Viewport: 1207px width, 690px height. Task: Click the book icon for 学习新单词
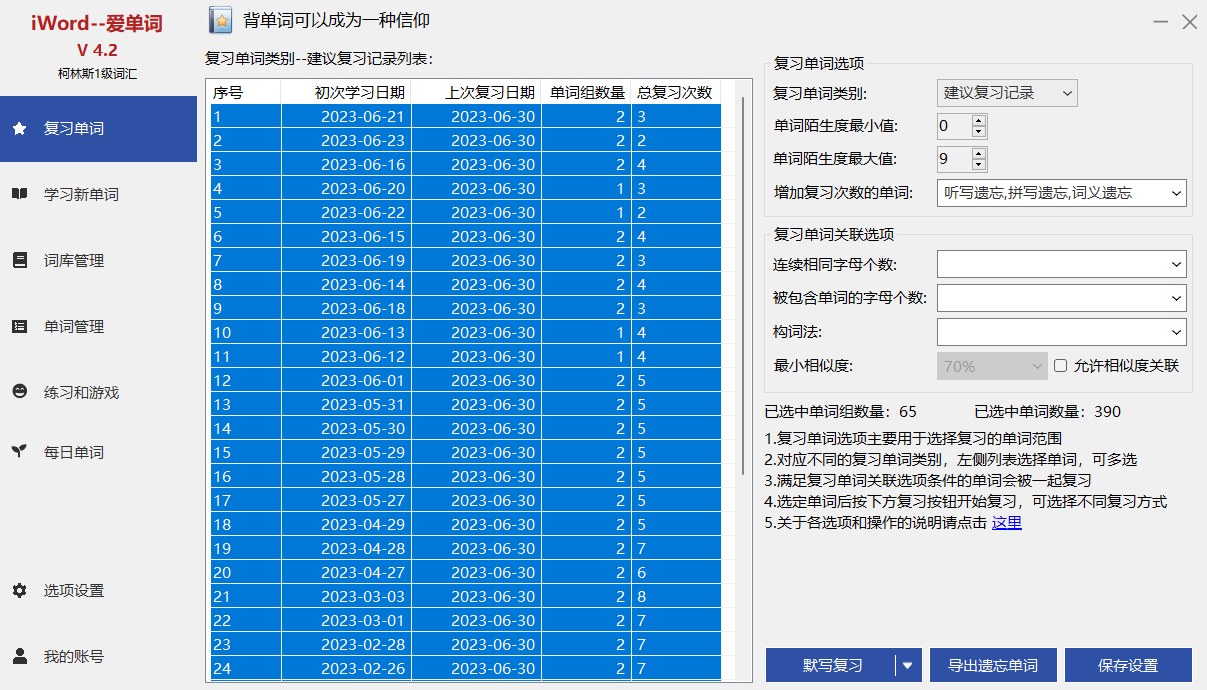click(19, 194)
